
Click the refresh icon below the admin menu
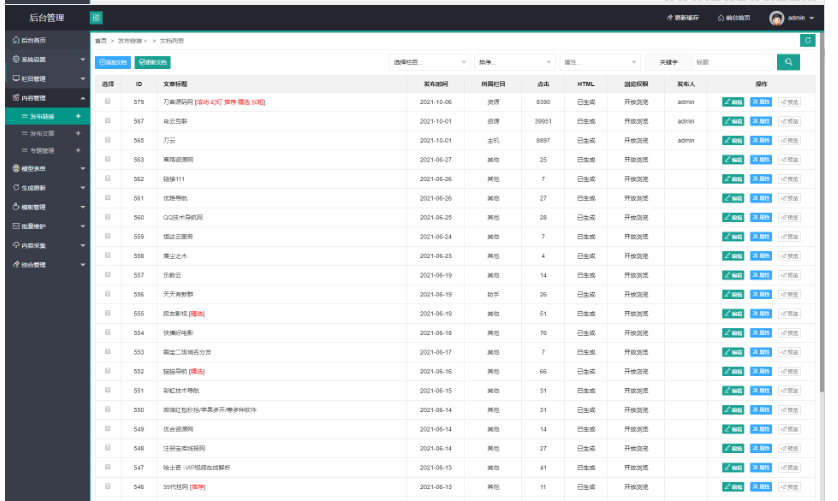coord(807,40)
